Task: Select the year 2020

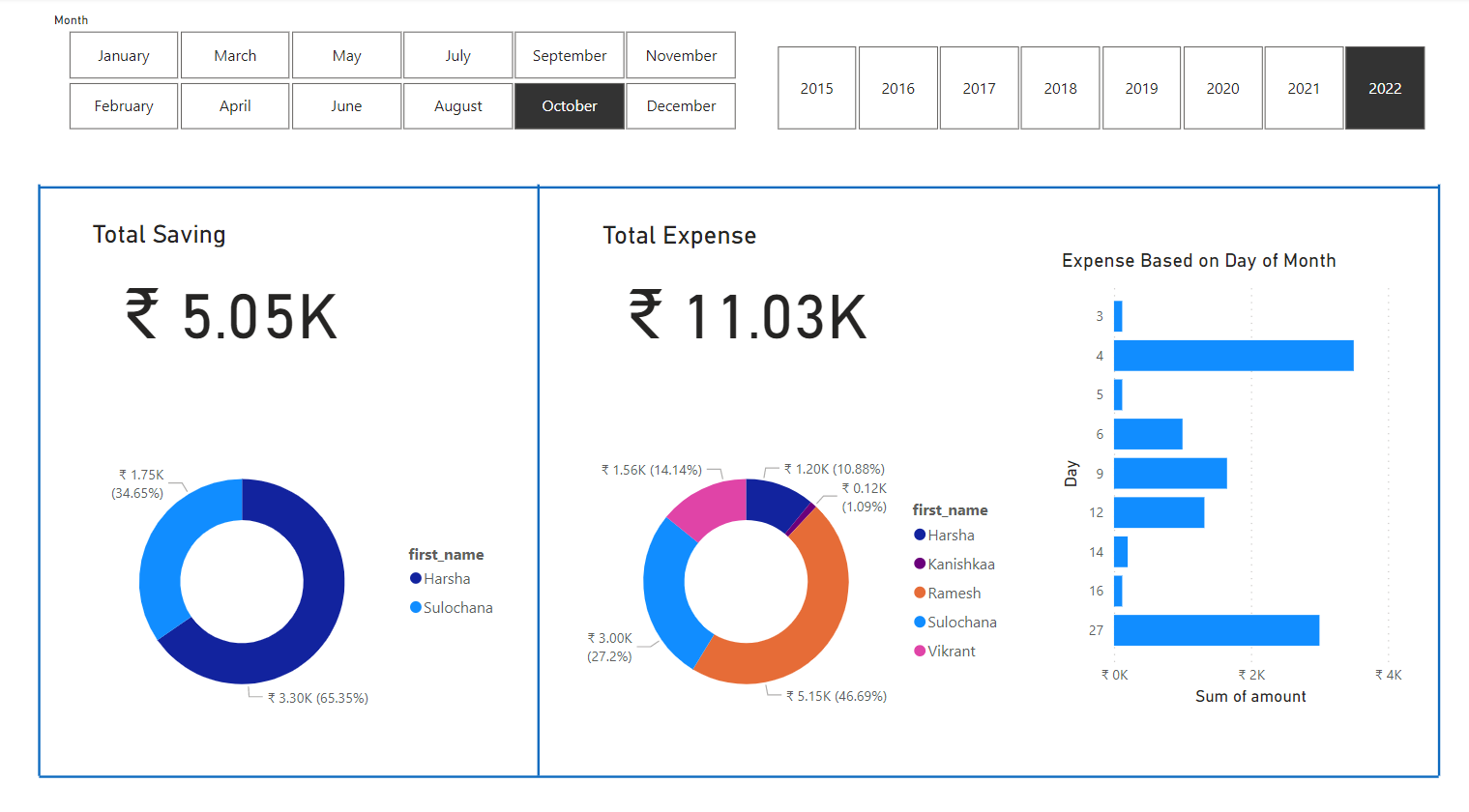Action: point(1222,88)
